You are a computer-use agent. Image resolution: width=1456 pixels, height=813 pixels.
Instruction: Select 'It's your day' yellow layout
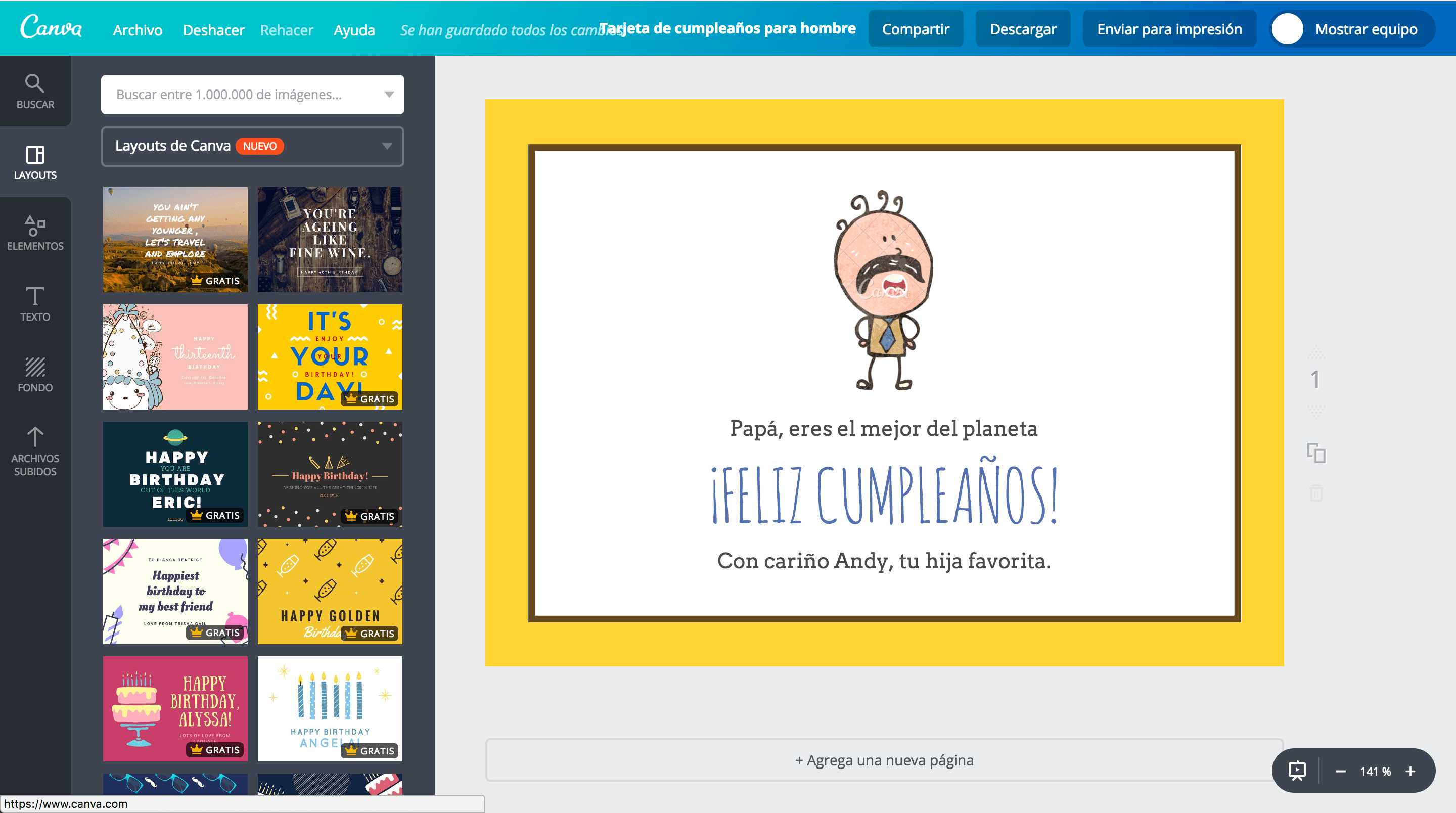330,356
